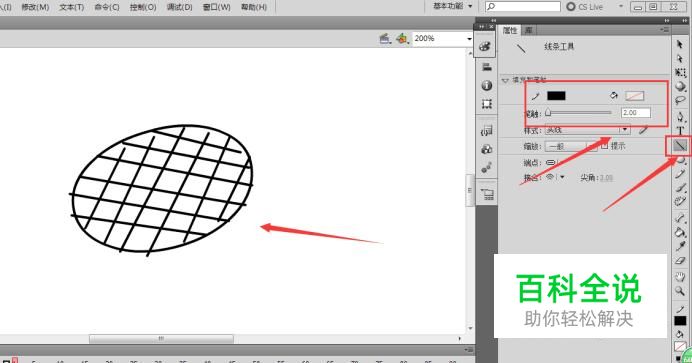
Task: Select the Selection (black arrow) tool
Action: tap(680, 45)
